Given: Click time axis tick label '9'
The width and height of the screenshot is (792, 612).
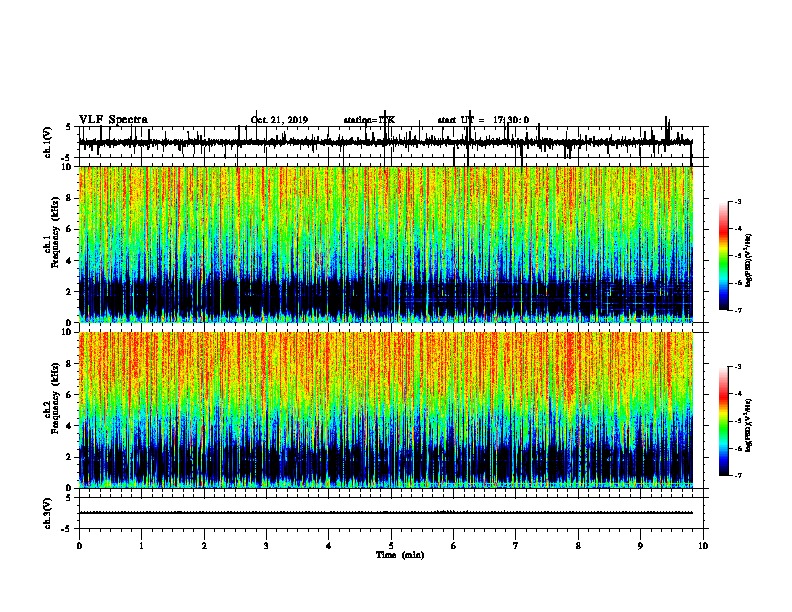Looking at the screenshot, I should pyautogui.click(x=641, y=546).
